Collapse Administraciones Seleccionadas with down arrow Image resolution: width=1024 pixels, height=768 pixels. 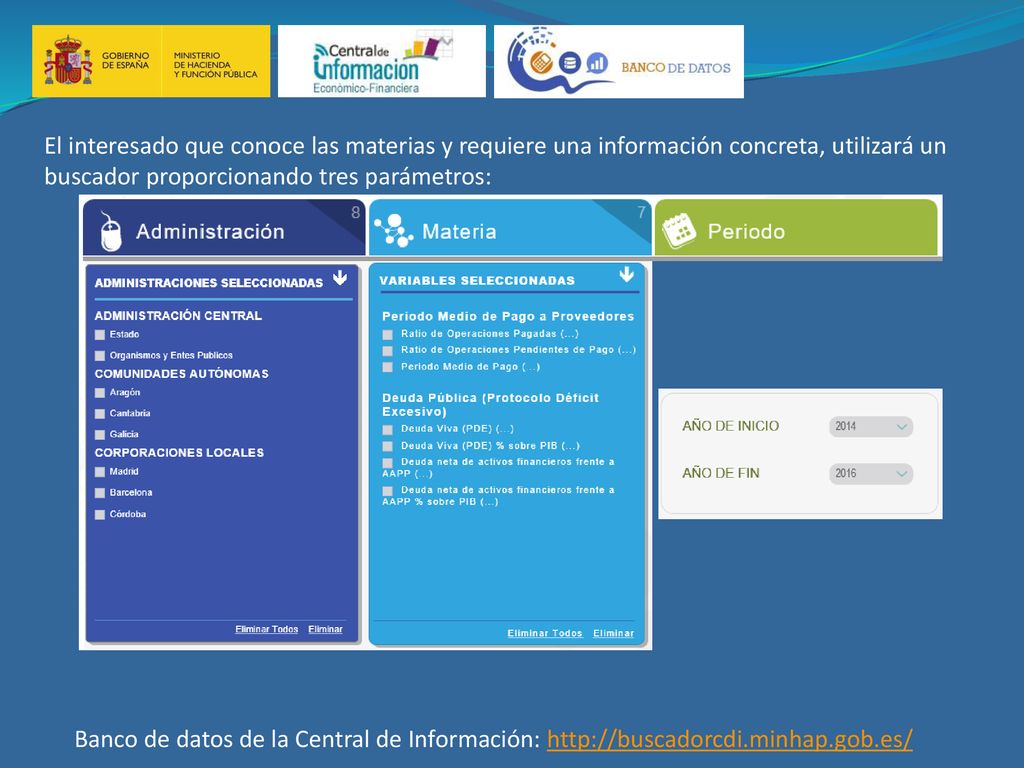[x=340, y=278]
